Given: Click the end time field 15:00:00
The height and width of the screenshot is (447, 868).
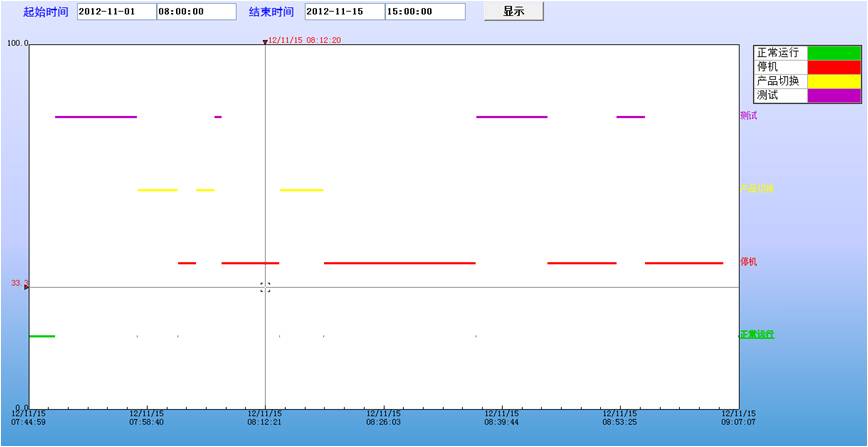Looking at the screenshot, I should coord(424,12).
